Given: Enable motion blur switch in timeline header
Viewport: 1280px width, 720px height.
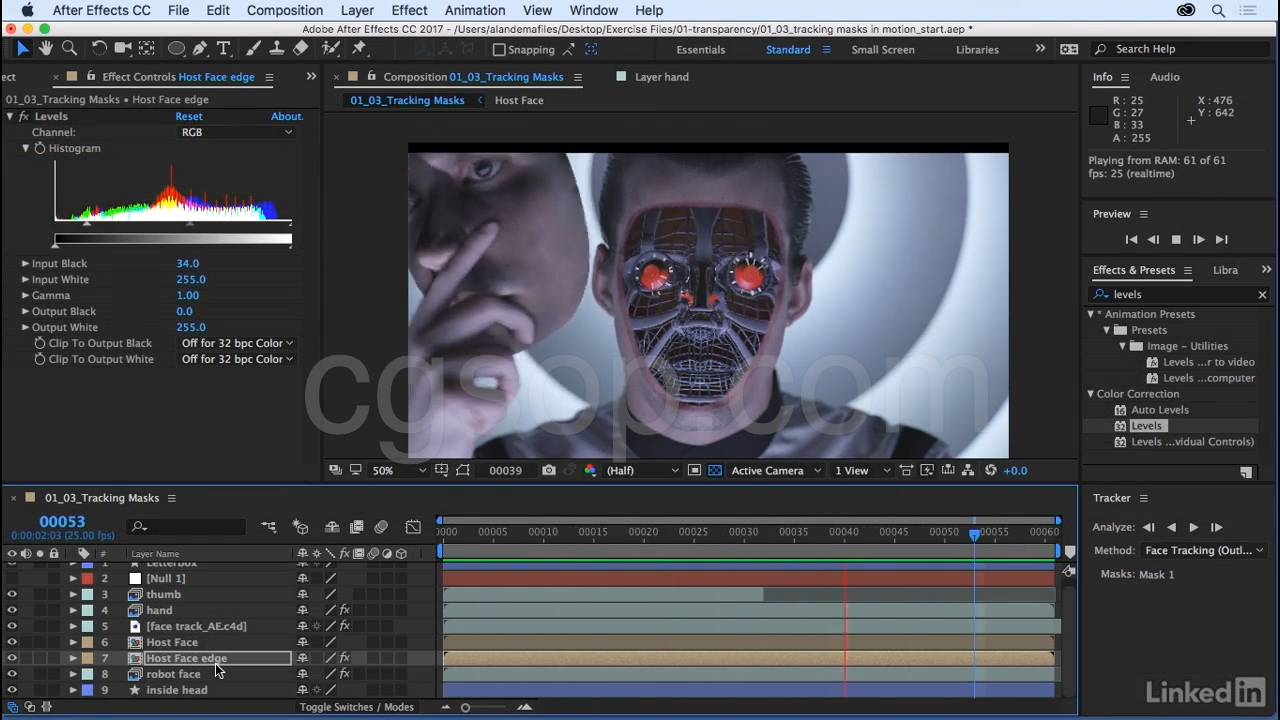Looking at the screenshot, I should 381,527.
